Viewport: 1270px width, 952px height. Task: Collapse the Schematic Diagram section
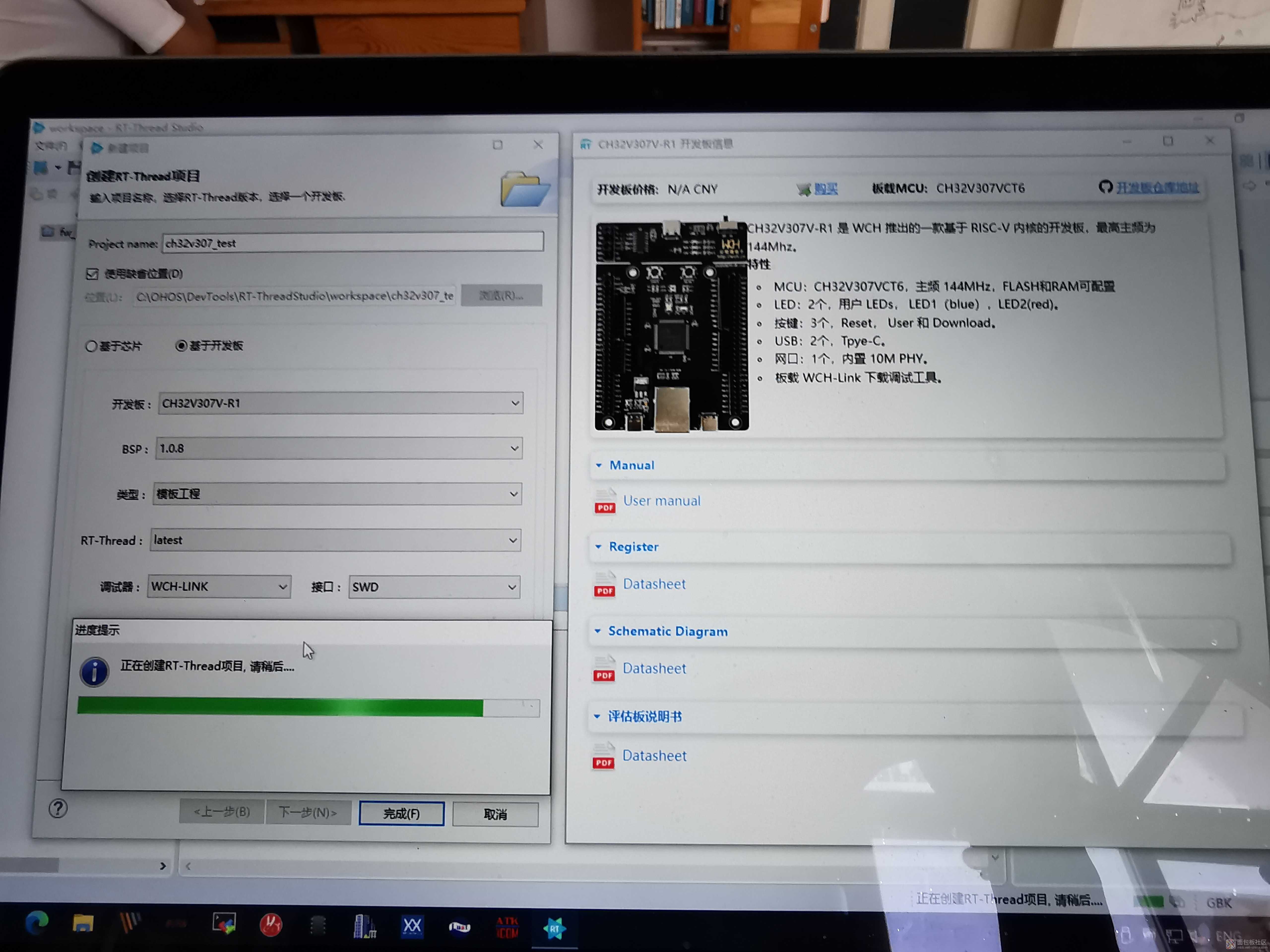pos(598,631)
